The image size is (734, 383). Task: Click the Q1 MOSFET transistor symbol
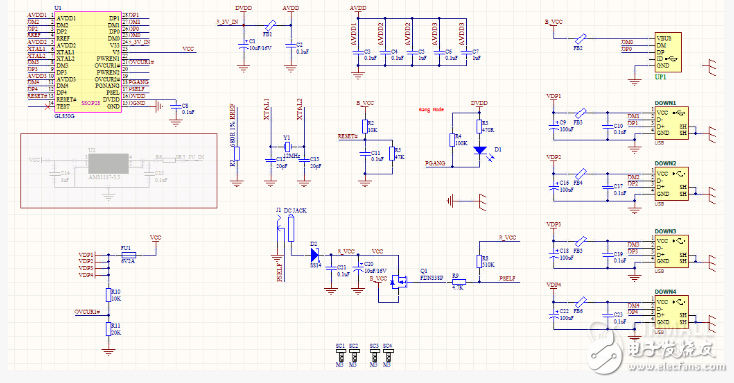point(399,282)
